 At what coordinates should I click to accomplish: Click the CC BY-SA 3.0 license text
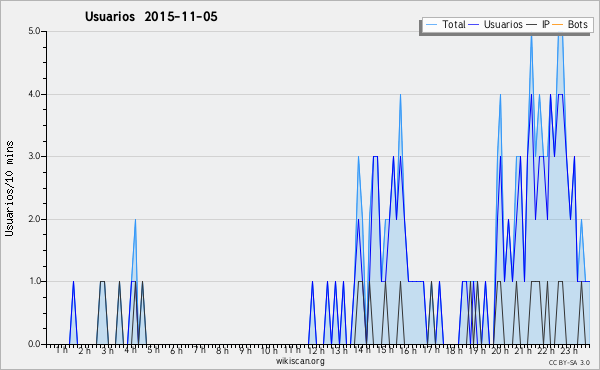569,362
